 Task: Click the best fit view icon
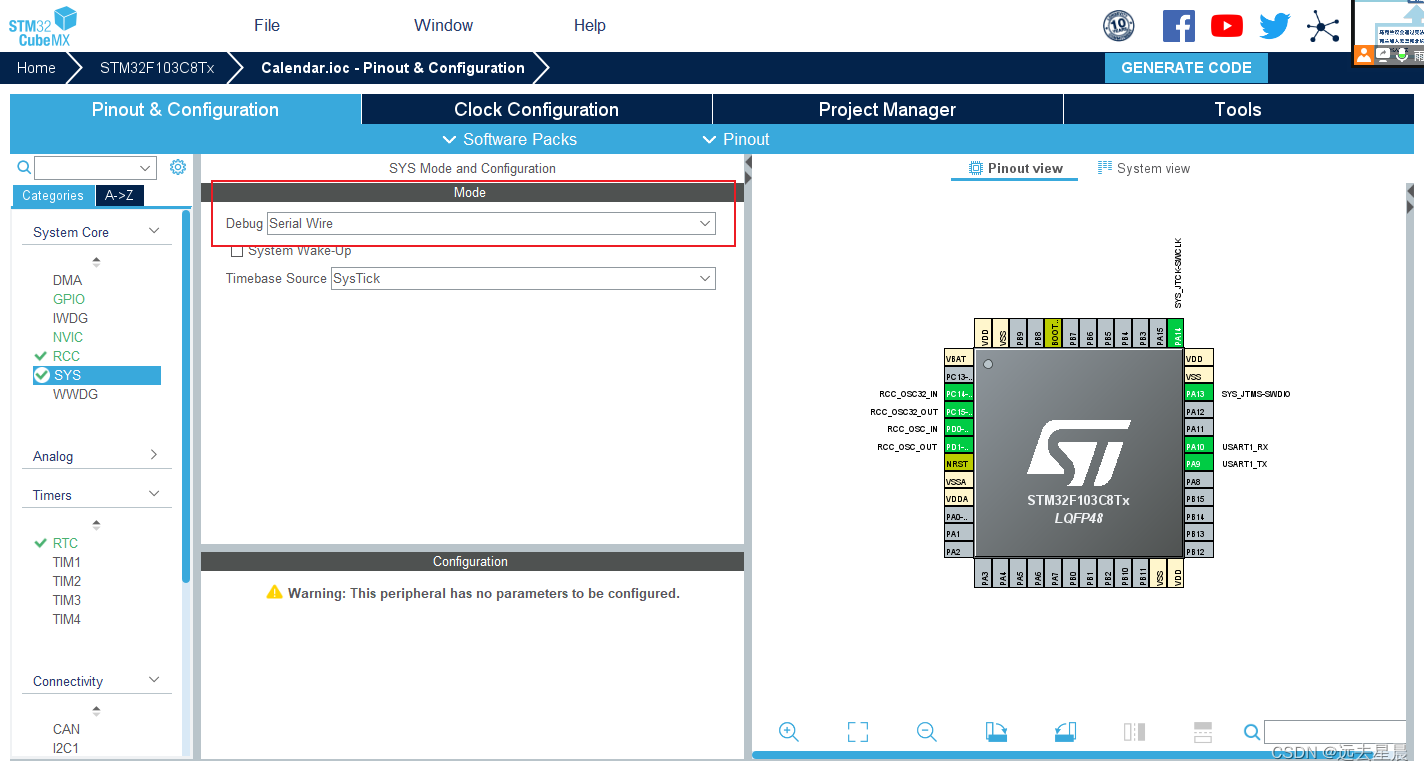coord(857,731)
